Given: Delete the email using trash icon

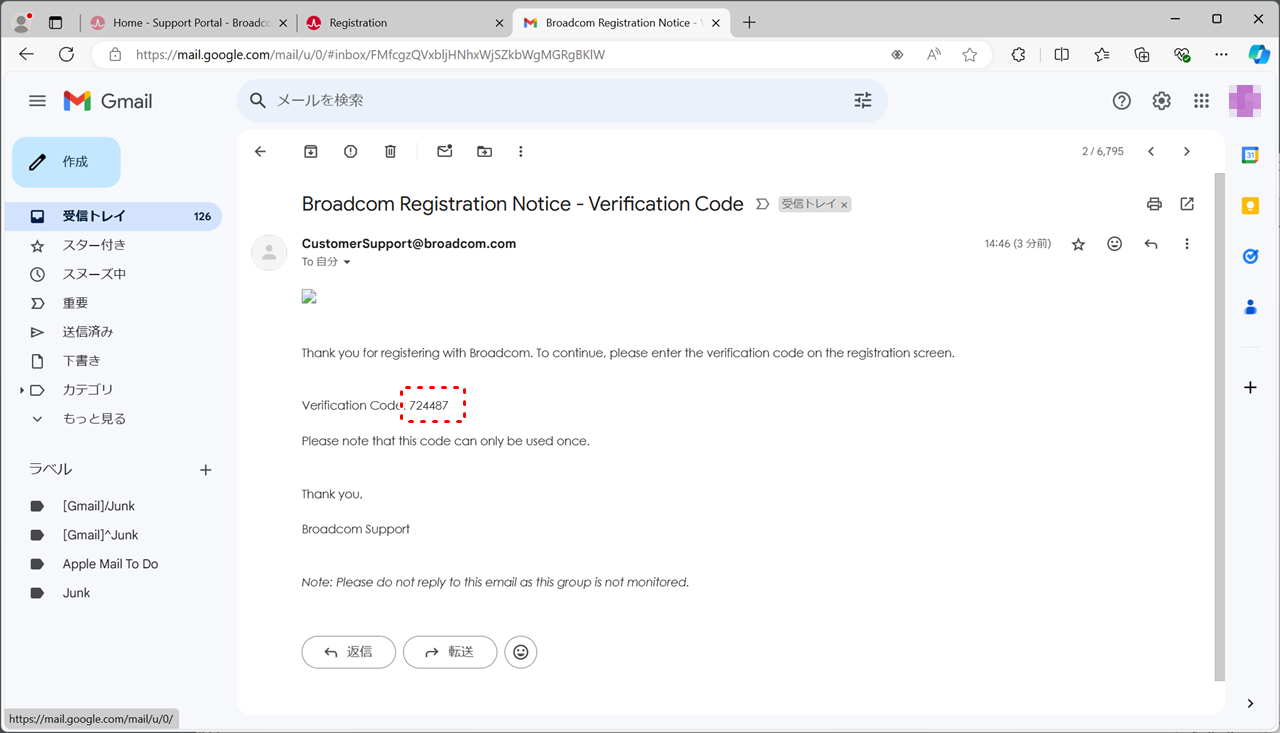Looking at the screenshot, I should (390, 152).
